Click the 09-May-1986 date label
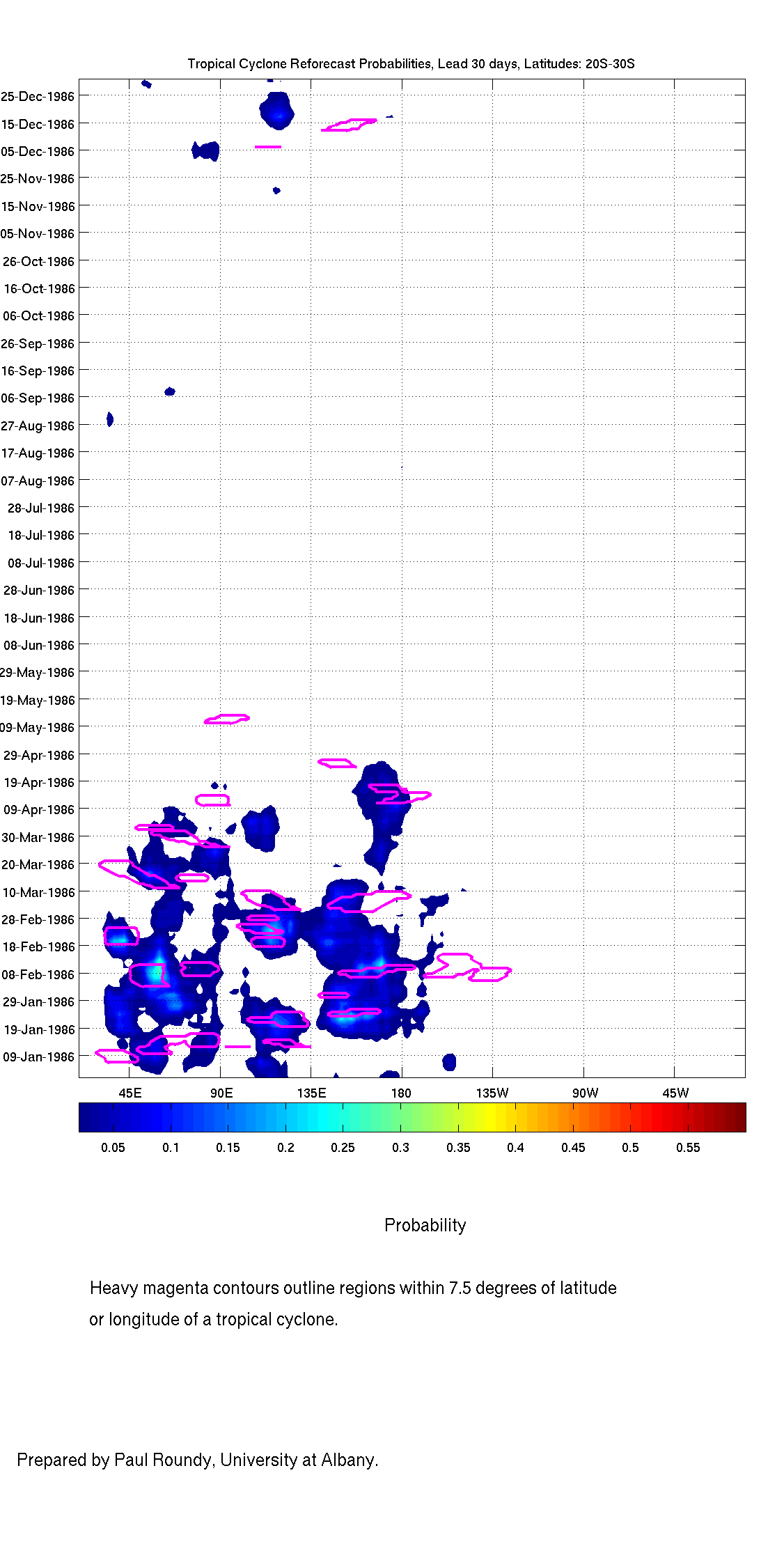 37,728
